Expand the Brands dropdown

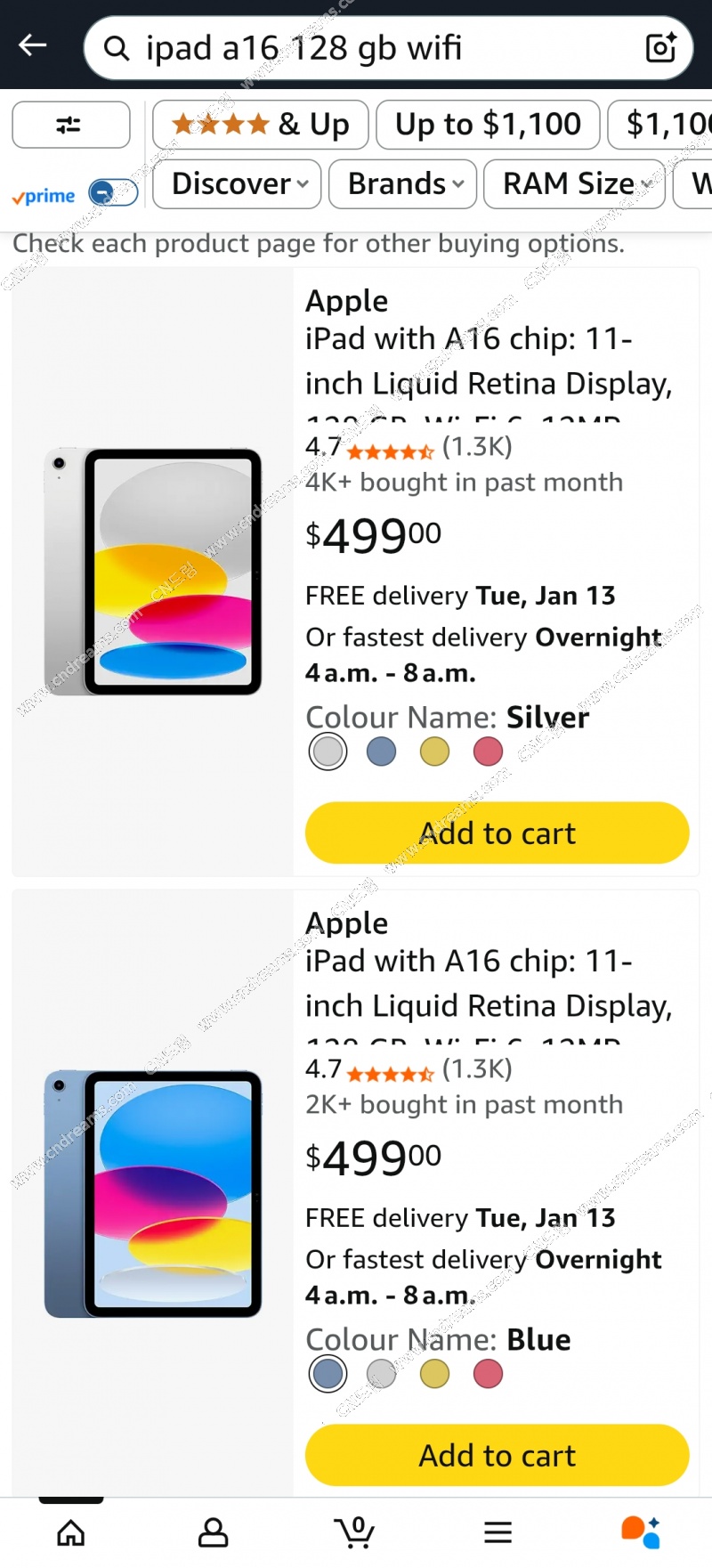(x=403, y=184)
